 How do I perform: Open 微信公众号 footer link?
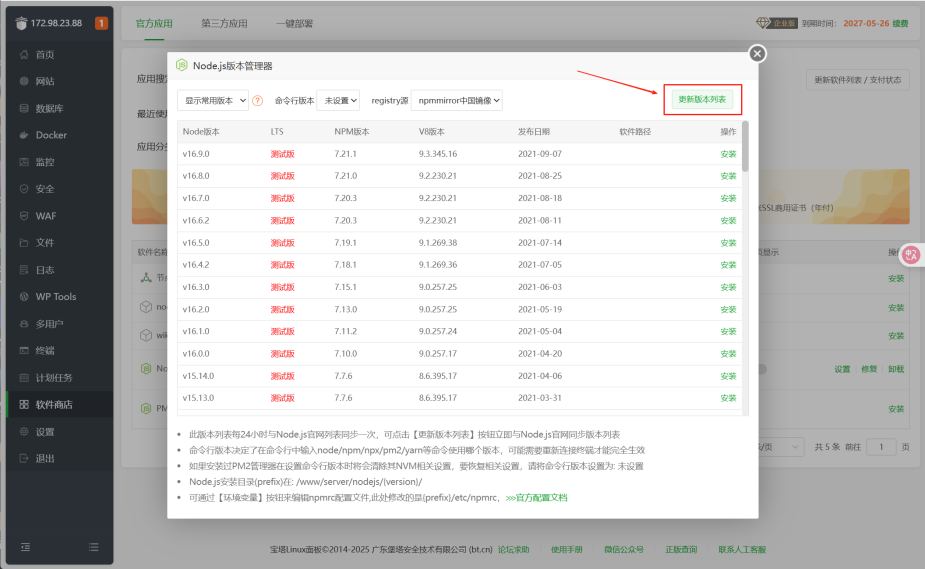(x=624, y=550)
